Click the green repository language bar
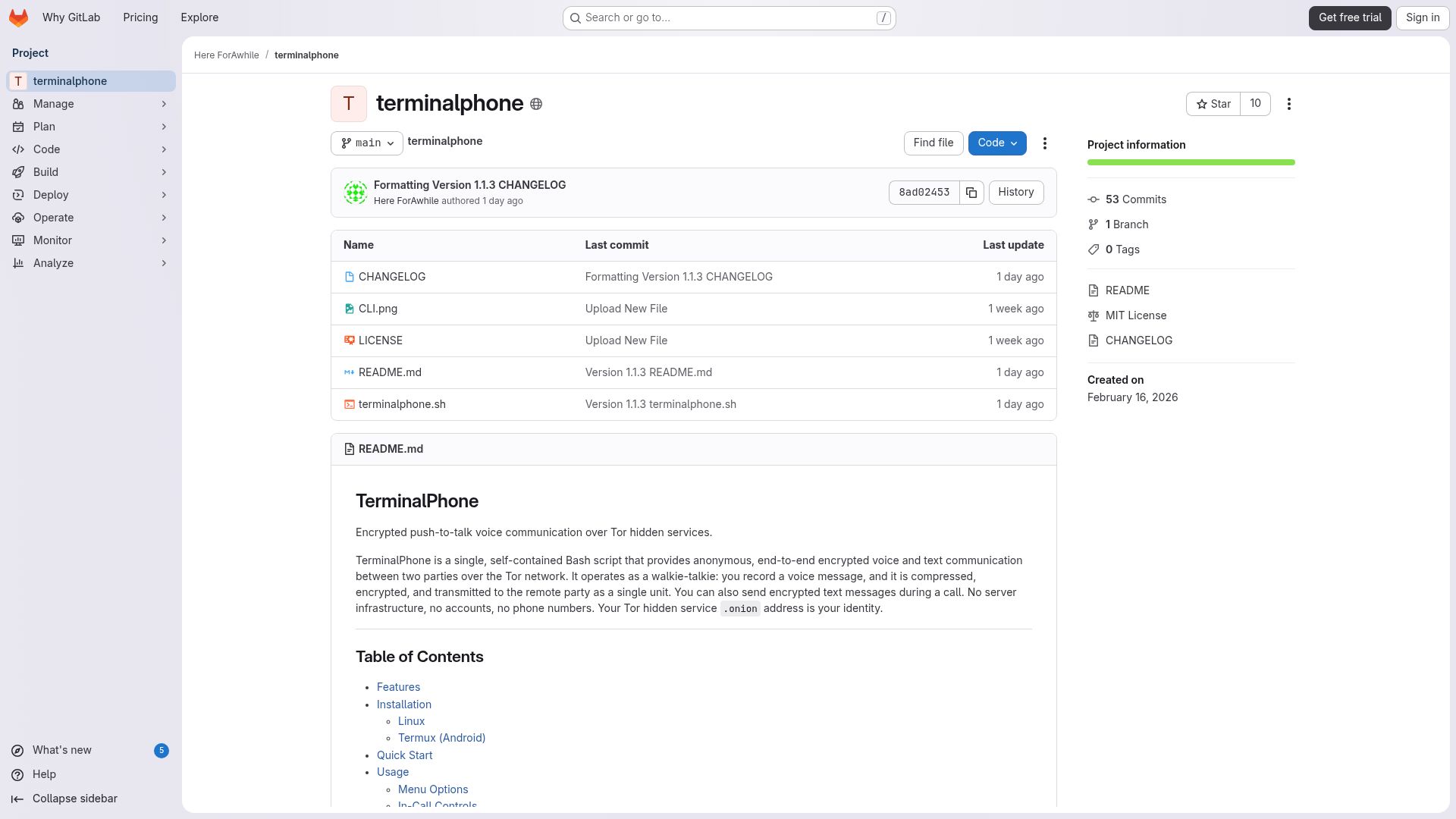 1191,162
